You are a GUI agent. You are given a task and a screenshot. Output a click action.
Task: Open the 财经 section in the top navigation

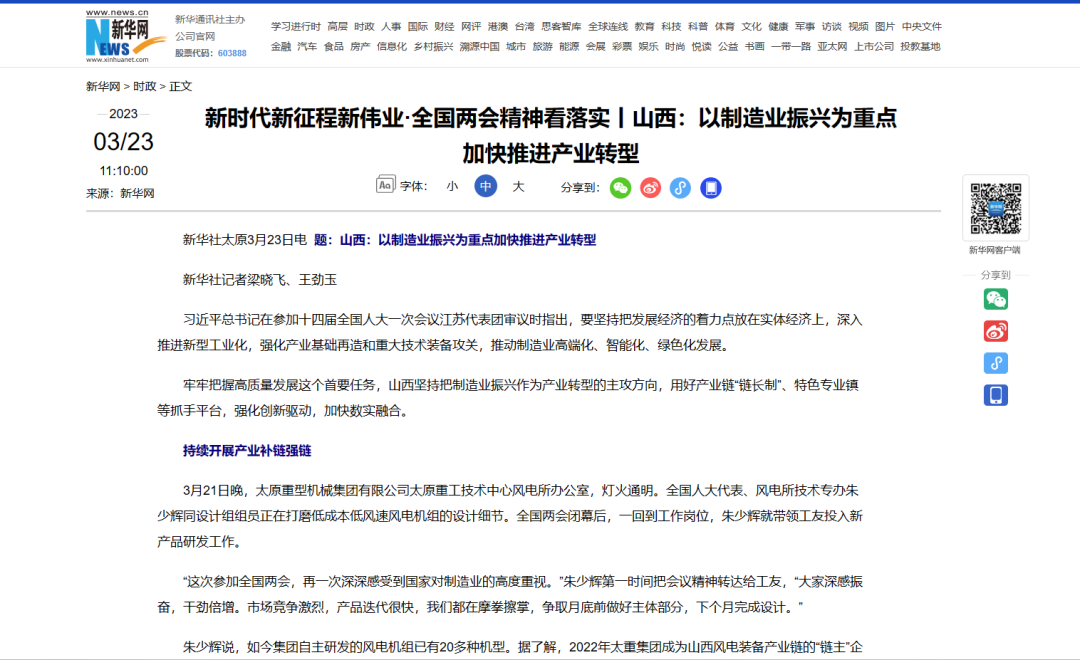(x=443, y=27)
